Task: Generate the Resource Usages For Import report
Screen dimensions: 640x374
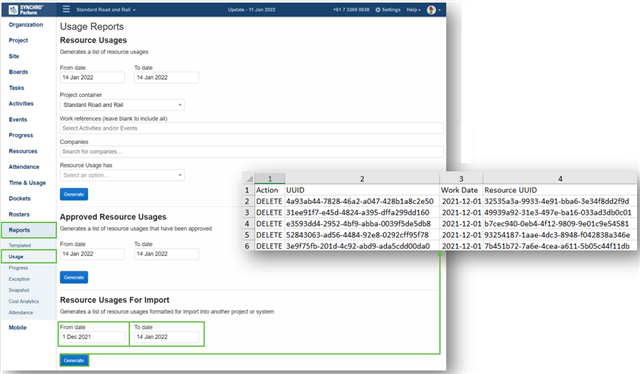Action: point(74,361)
